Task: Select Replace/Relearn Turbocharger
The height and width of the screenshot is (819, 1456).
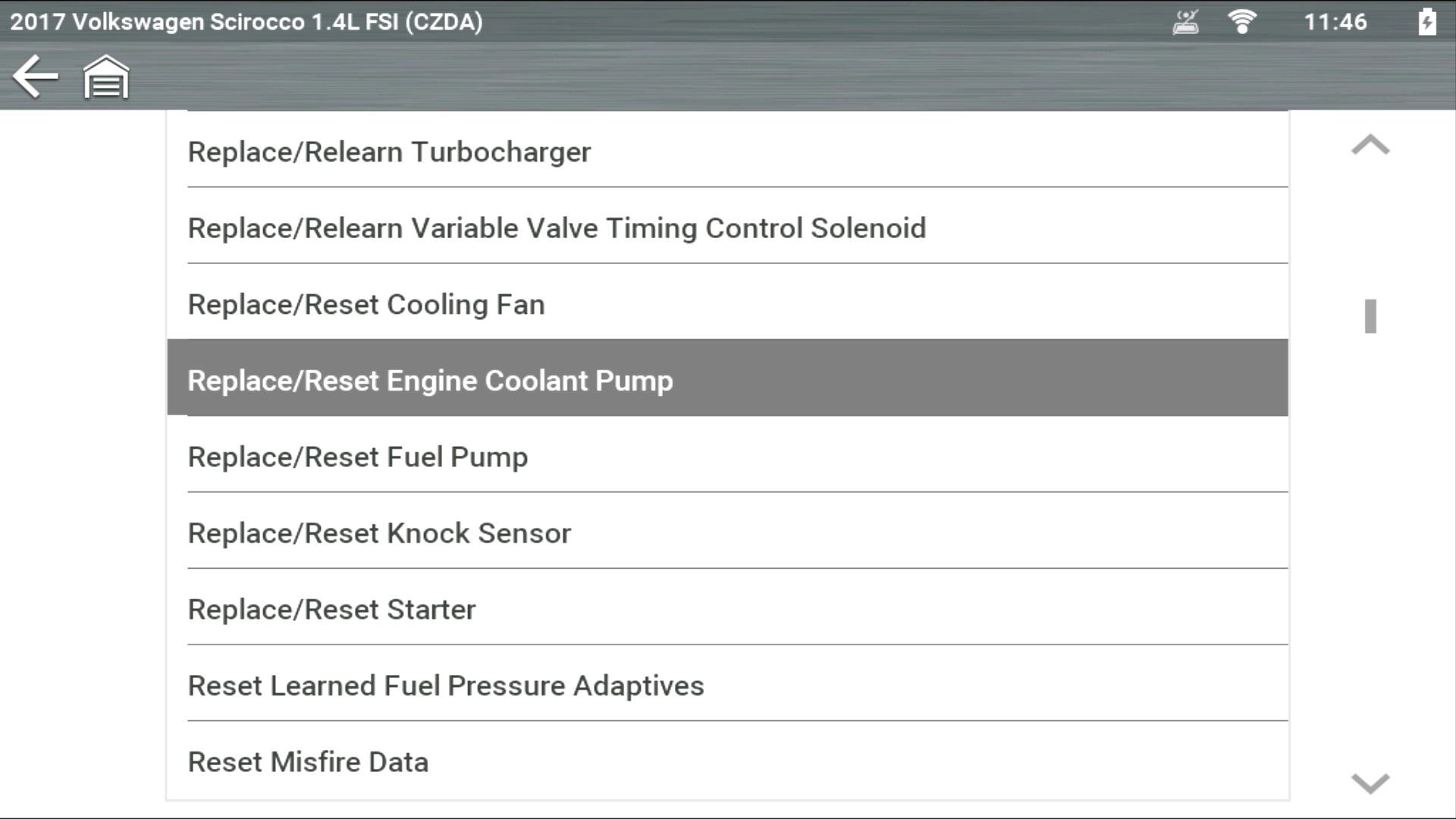Action: (x=389, y=152)
